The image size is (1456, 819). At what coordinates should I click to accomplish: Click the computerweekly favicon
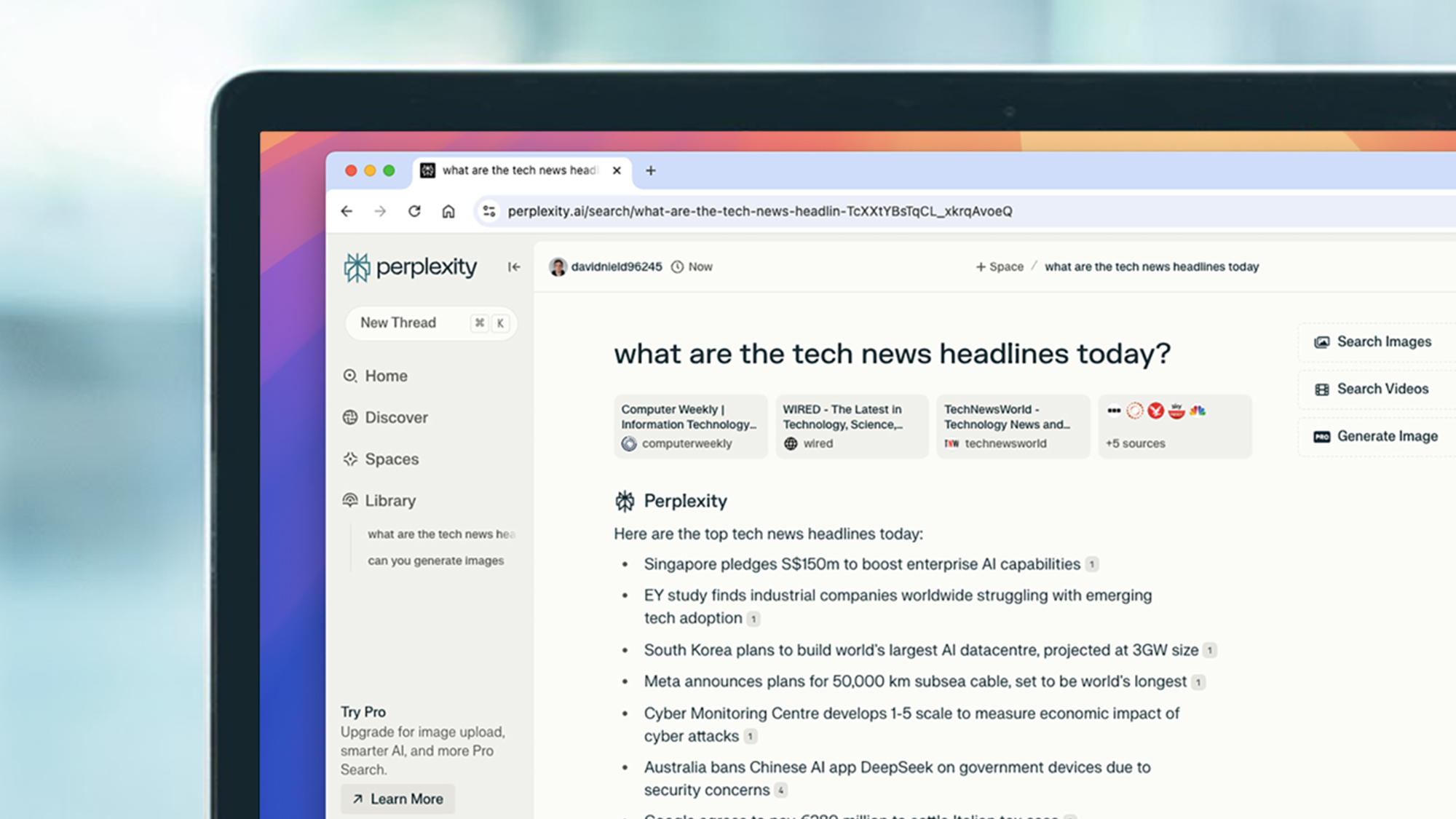(629, 443)
